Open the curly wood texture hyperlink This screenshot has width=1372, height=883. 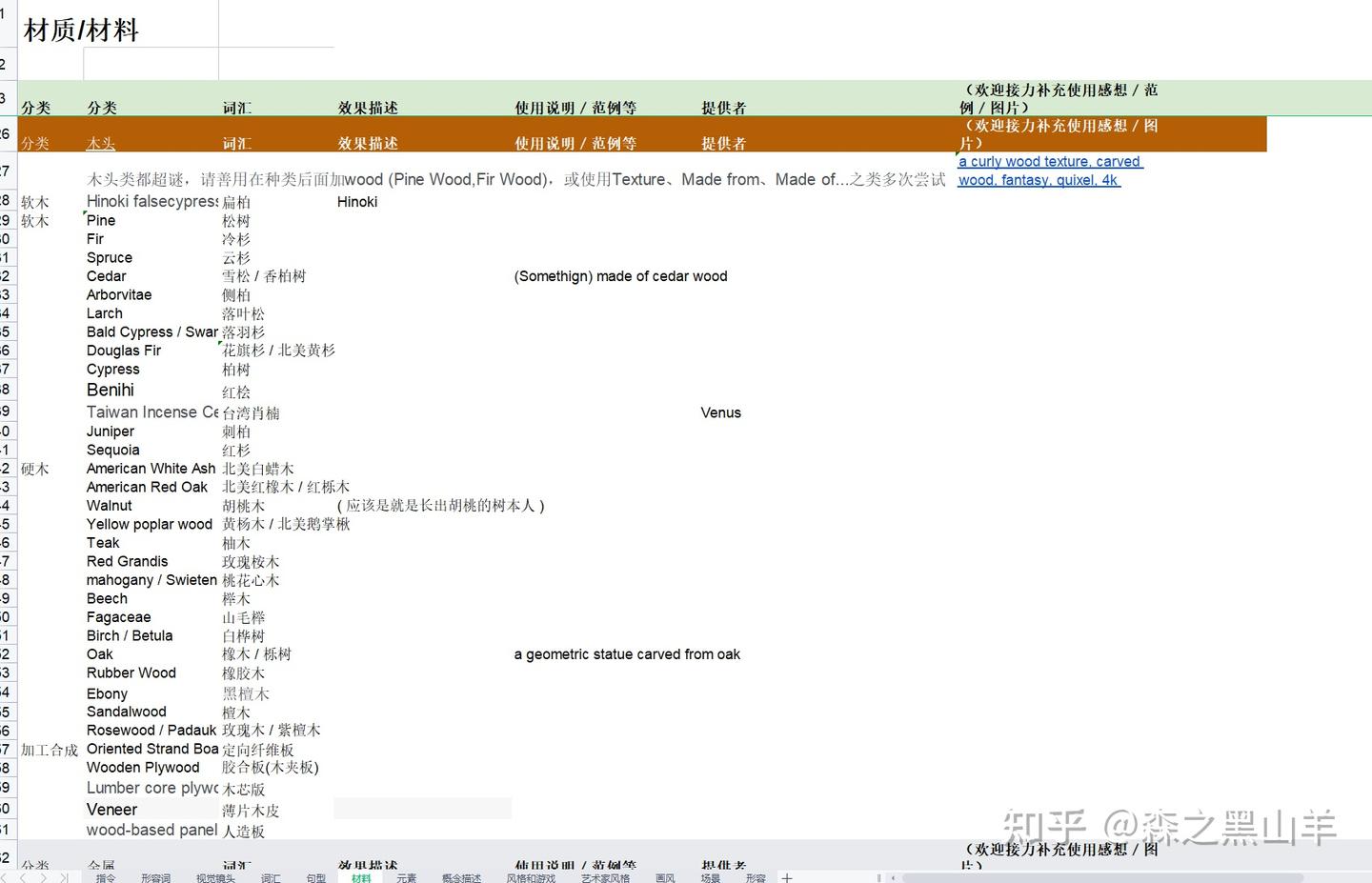click(x=1049, y=171)
